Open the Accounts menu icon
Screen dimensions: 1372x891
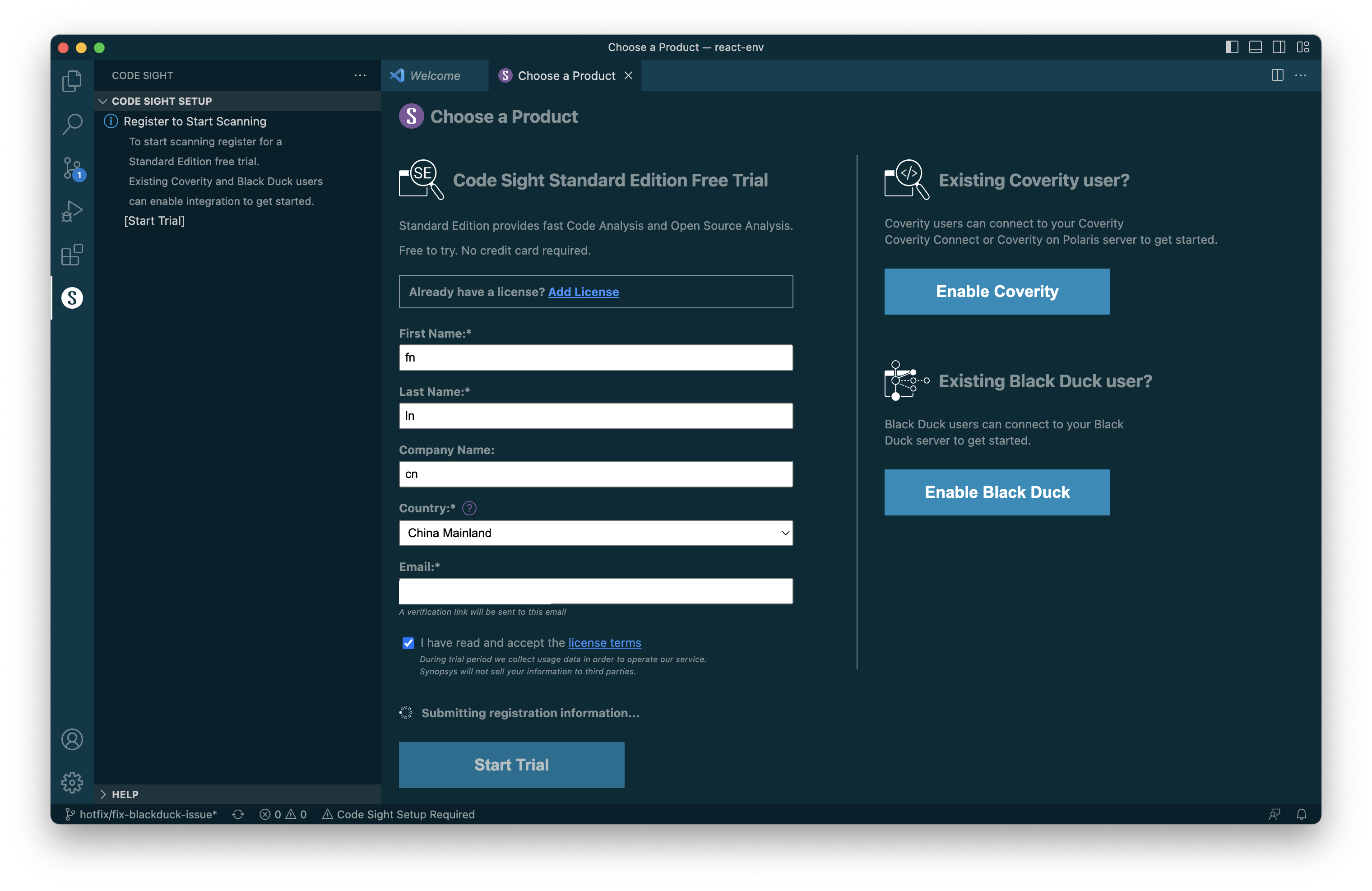72,739
